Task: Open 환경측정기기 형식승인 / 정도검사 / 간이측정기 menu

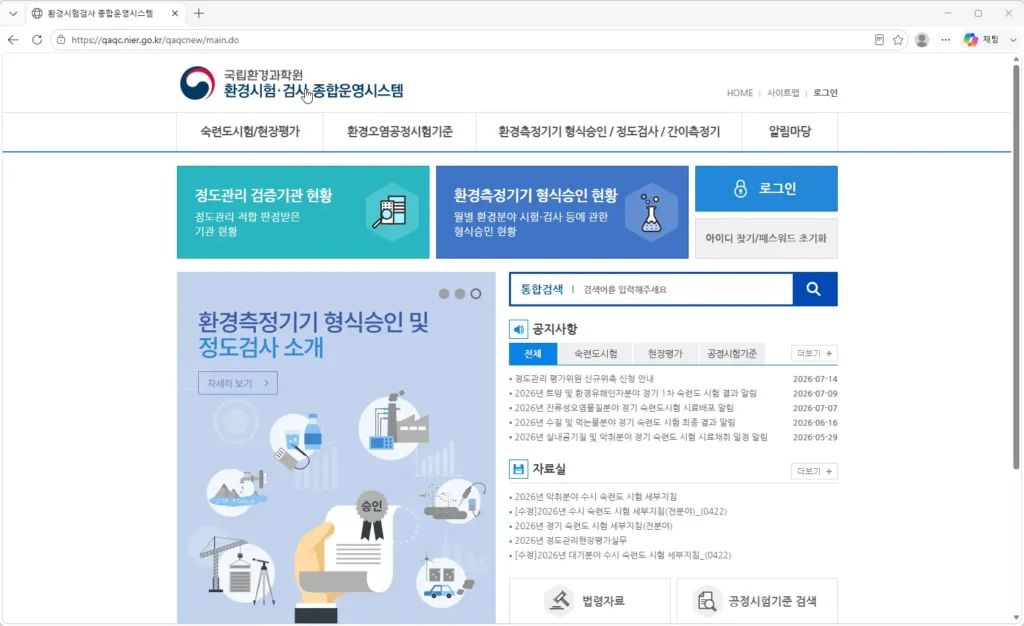Action: [609, 131]
